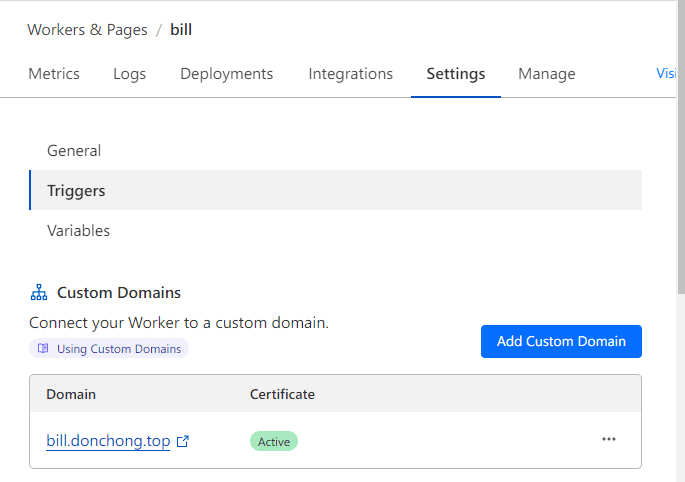The image size is (685, 482).
Task: Click the Active certificate status badge
Action: coord(274,441)
